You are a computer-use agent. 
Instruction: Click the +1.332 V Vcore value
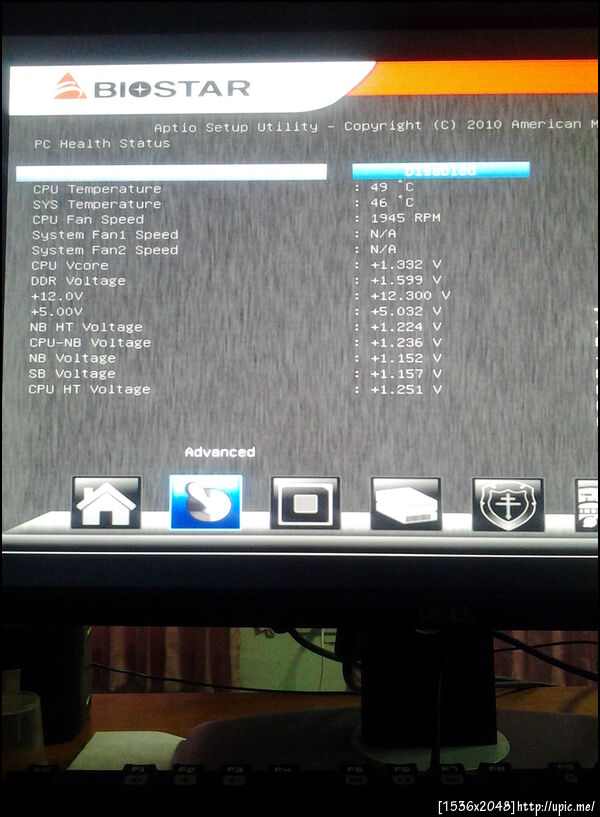[406, 265]
